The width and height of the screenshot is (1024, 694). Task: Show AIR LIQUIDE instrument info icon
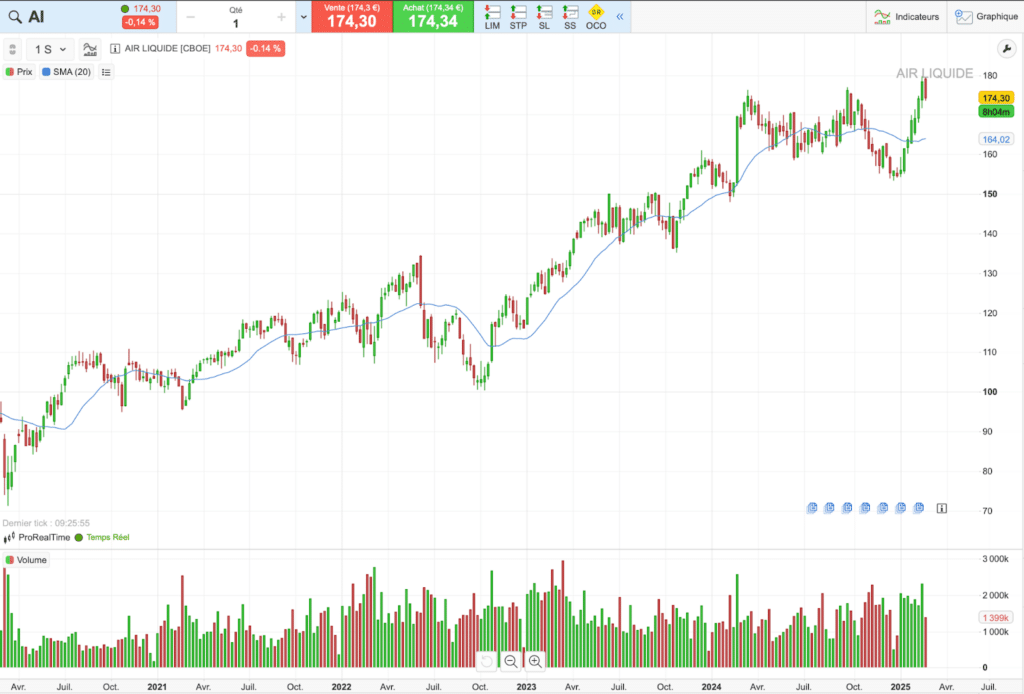(x=115, y=48)
